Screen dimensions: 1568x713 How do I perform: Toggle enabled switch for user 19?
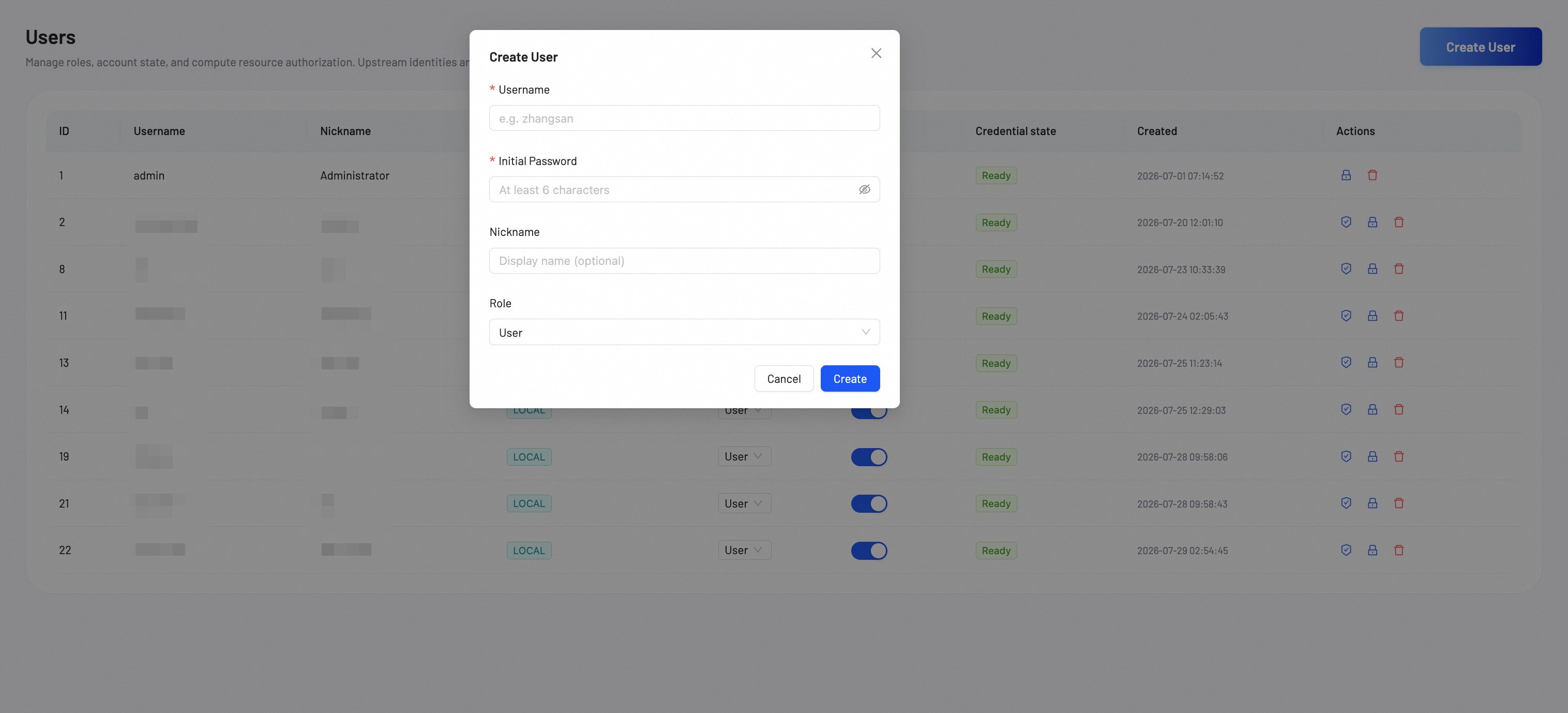[x=869, y=457]
